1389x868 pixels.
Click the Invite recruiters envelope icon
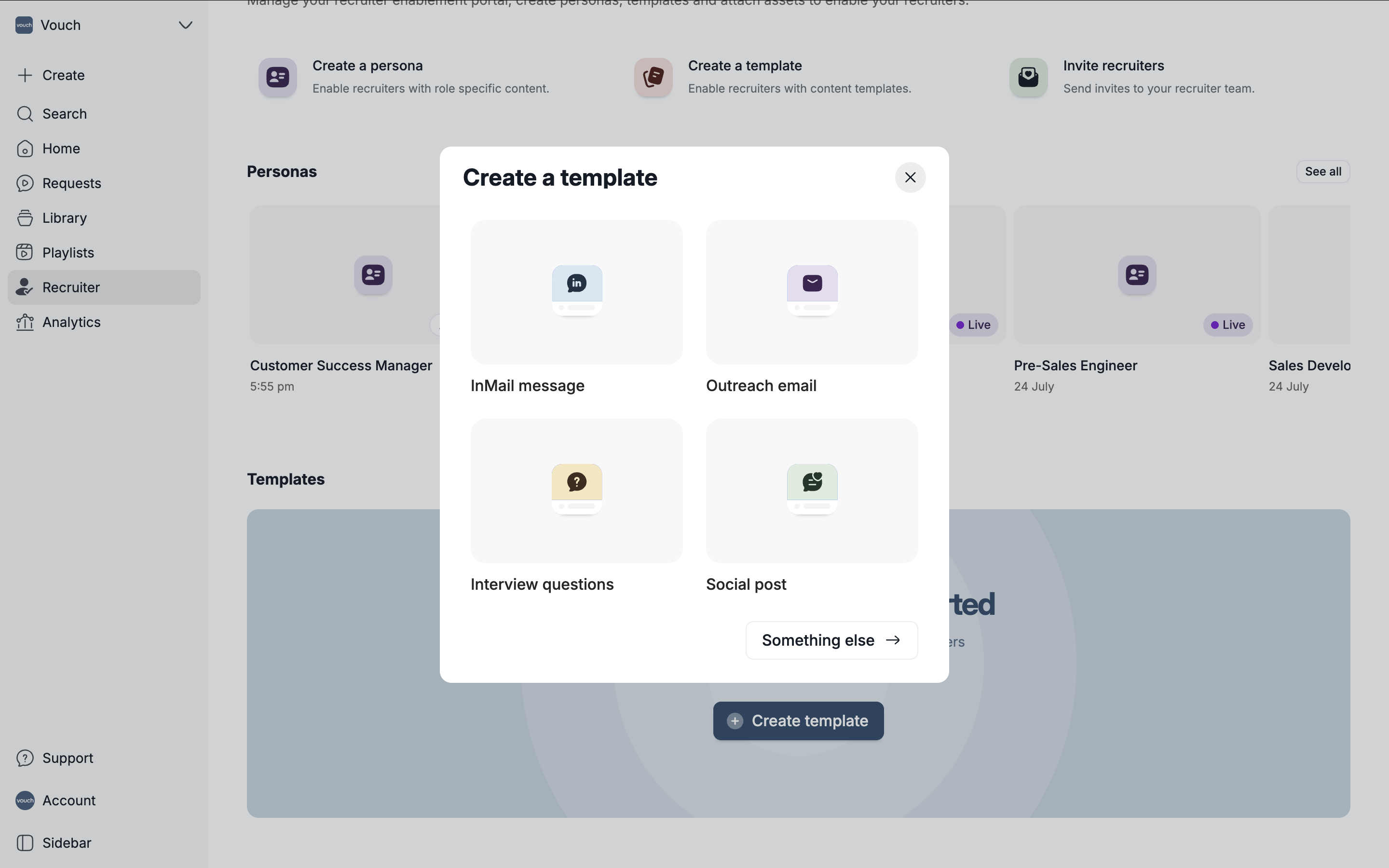(1029, 77)
